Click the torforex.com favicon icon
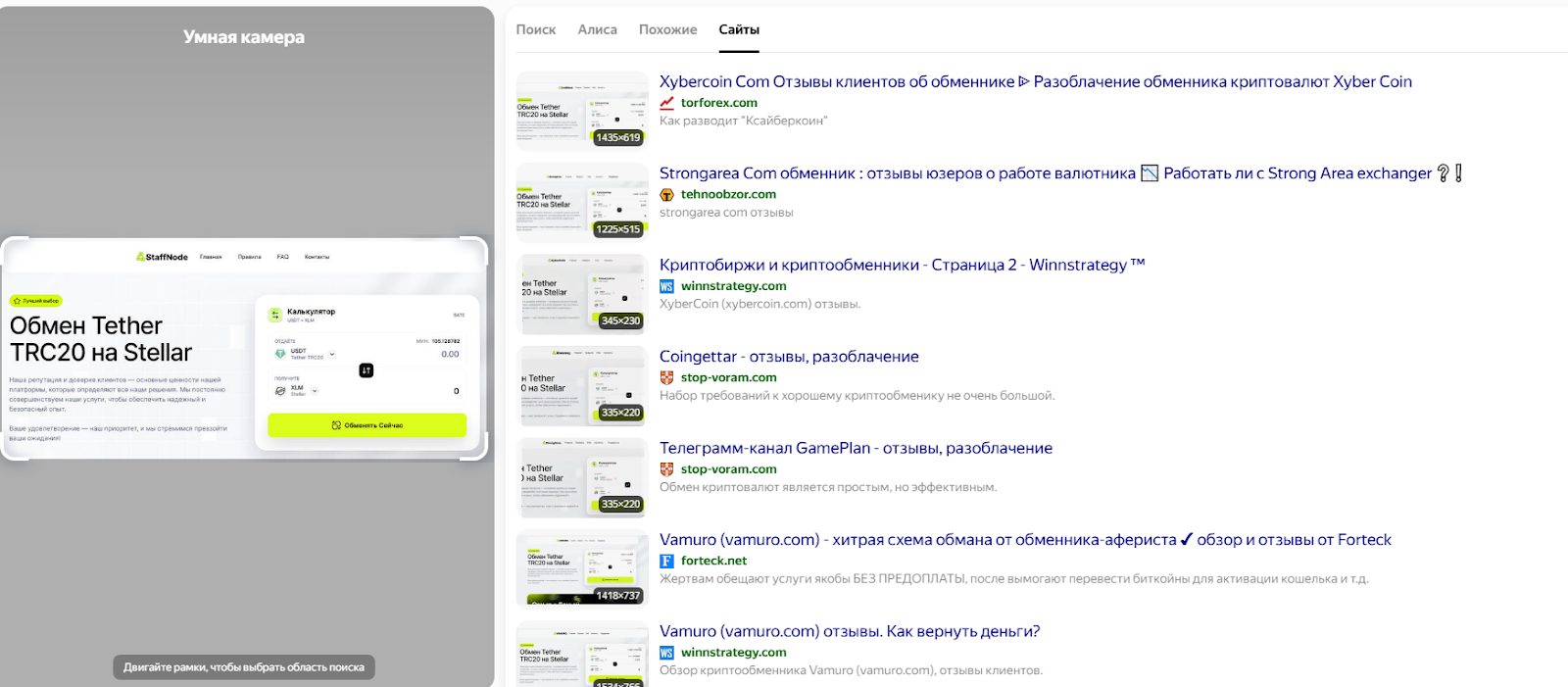The image size is (1568, 687). coord(666,103)
